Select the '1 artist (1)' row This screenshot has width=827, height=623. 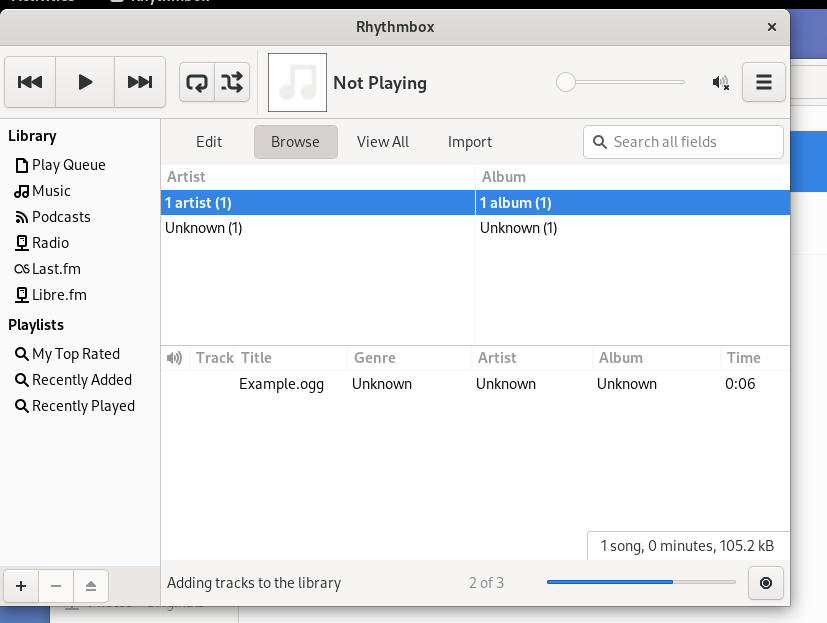(318, 203)
